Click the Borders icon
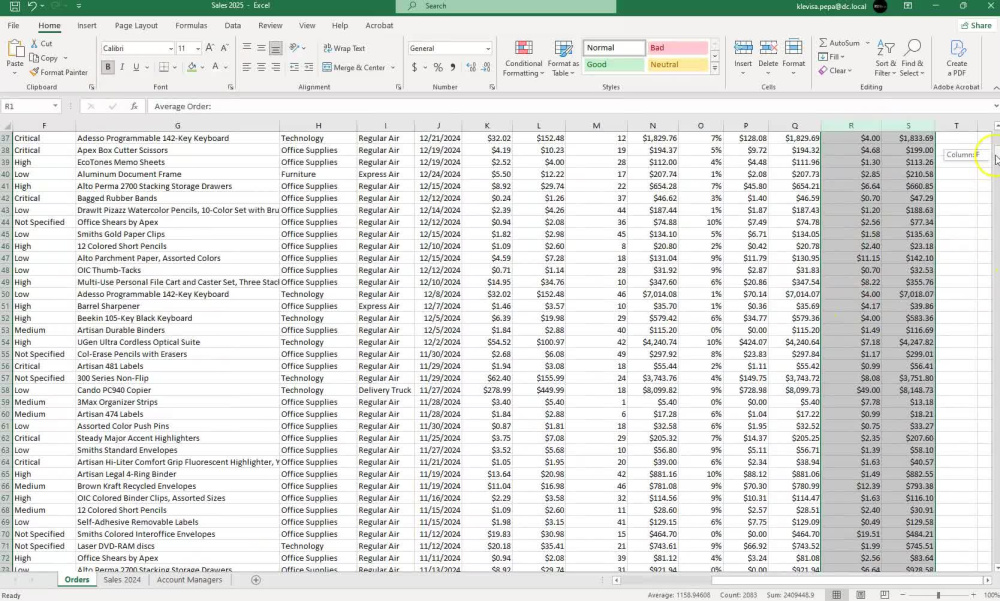 (x=164, y=67)
